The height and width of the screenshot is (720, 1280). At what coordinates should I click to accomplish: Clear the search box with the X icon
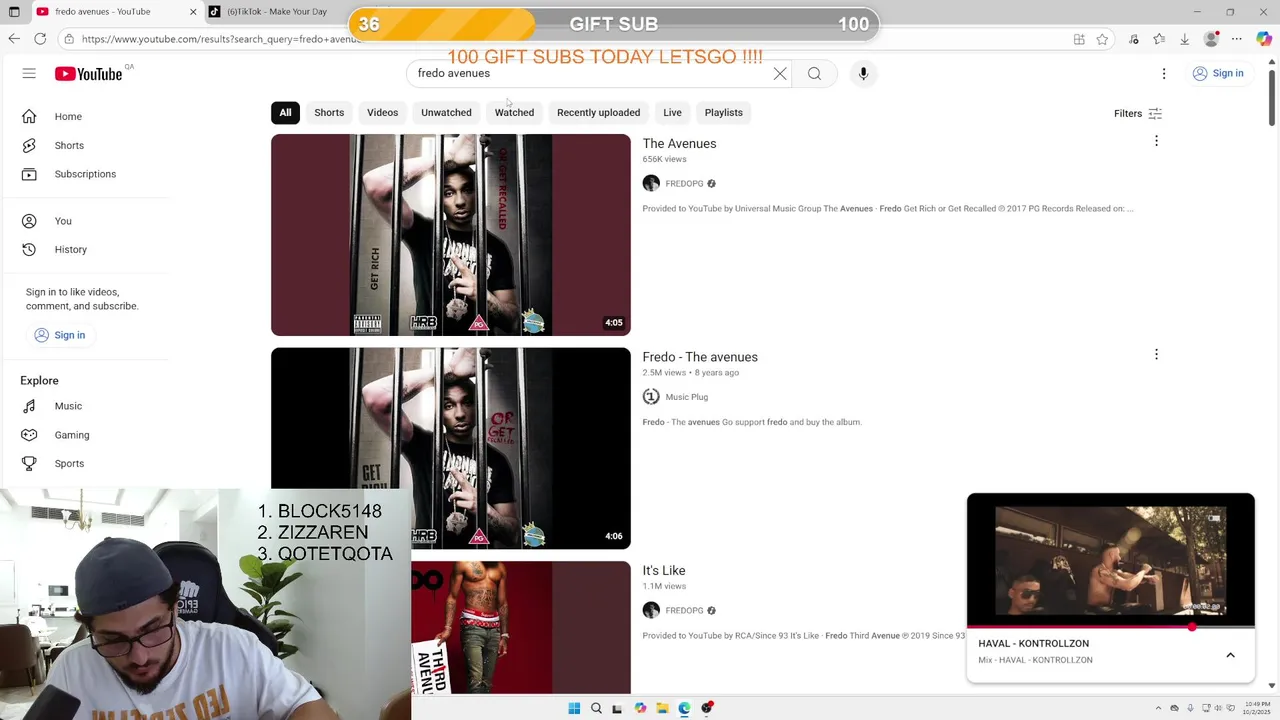(780, 73)
